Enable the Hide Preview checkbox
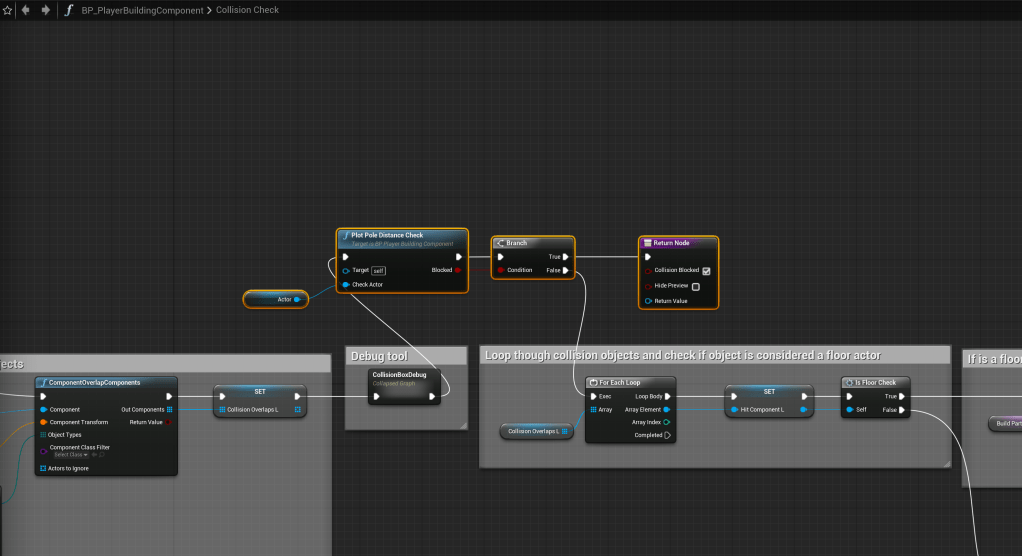 coord(696,286)
